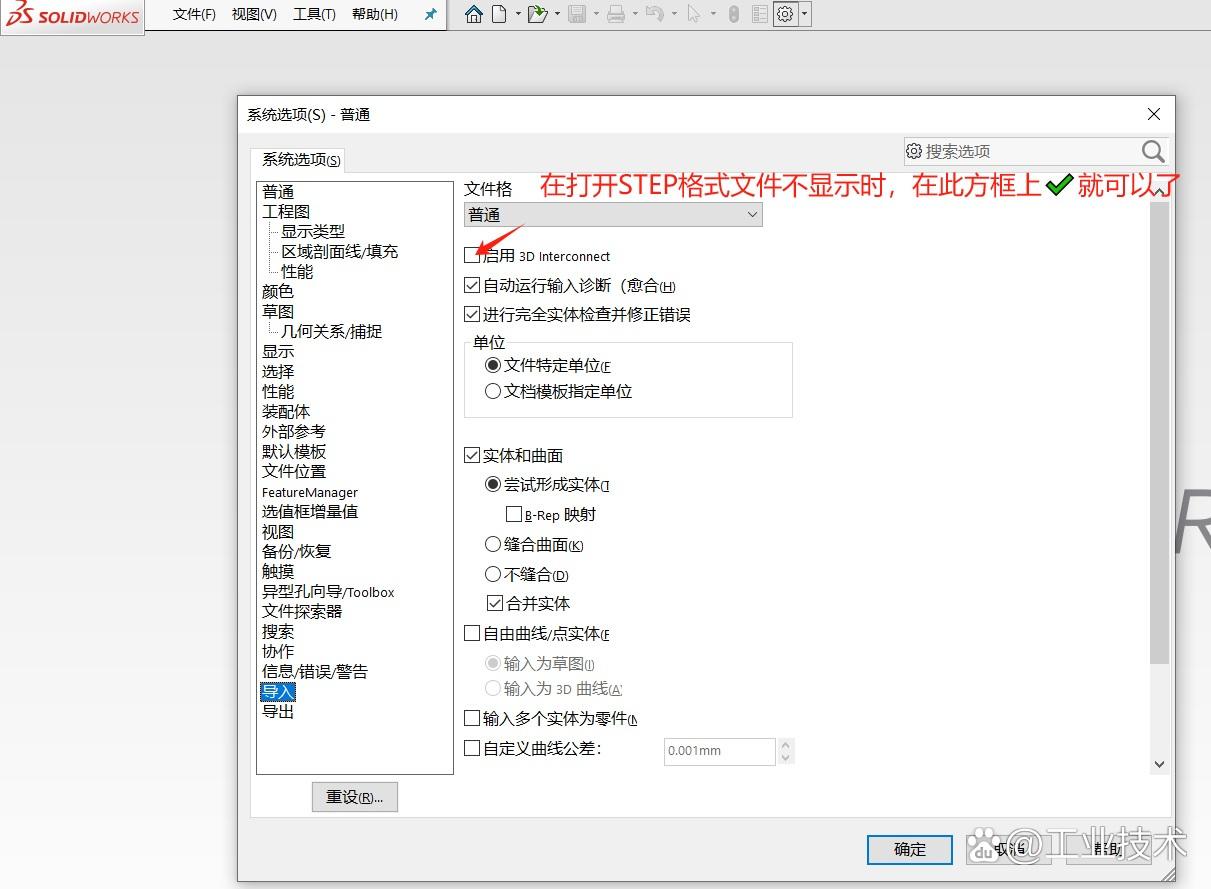Screen dimensions: 1211x889
Task: Click the options panel vertical scrollbar thumb
Action: pyautogui.click(x=1159, y=433)
